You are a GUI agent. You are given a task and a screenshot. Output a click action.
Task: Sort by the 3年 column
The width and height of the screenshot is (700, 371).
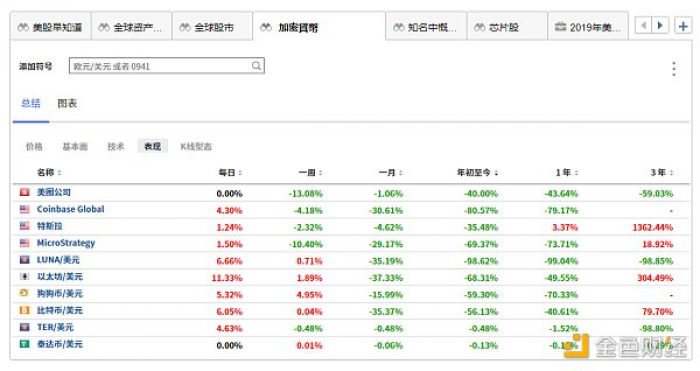pyautogui.click(x=662, y=172)
